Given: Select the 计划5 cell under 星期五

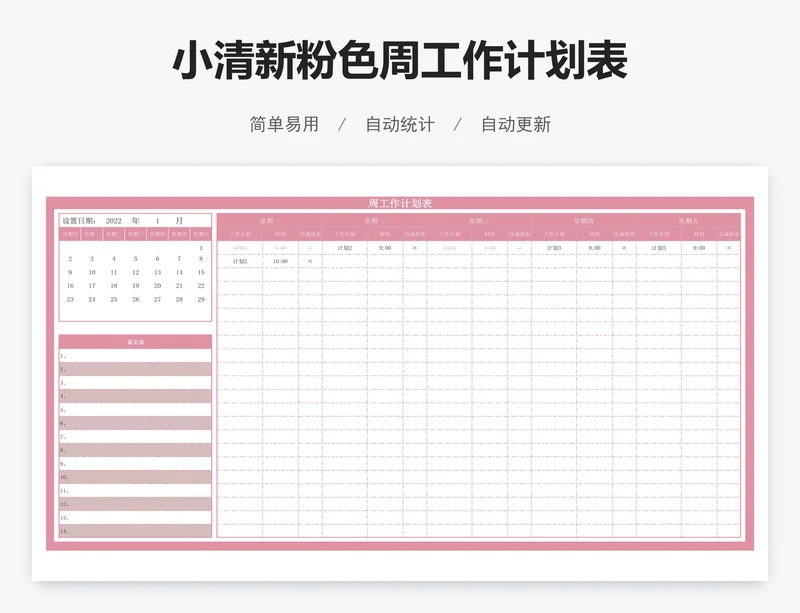Looking at the screenshot, I should (659, 248).
